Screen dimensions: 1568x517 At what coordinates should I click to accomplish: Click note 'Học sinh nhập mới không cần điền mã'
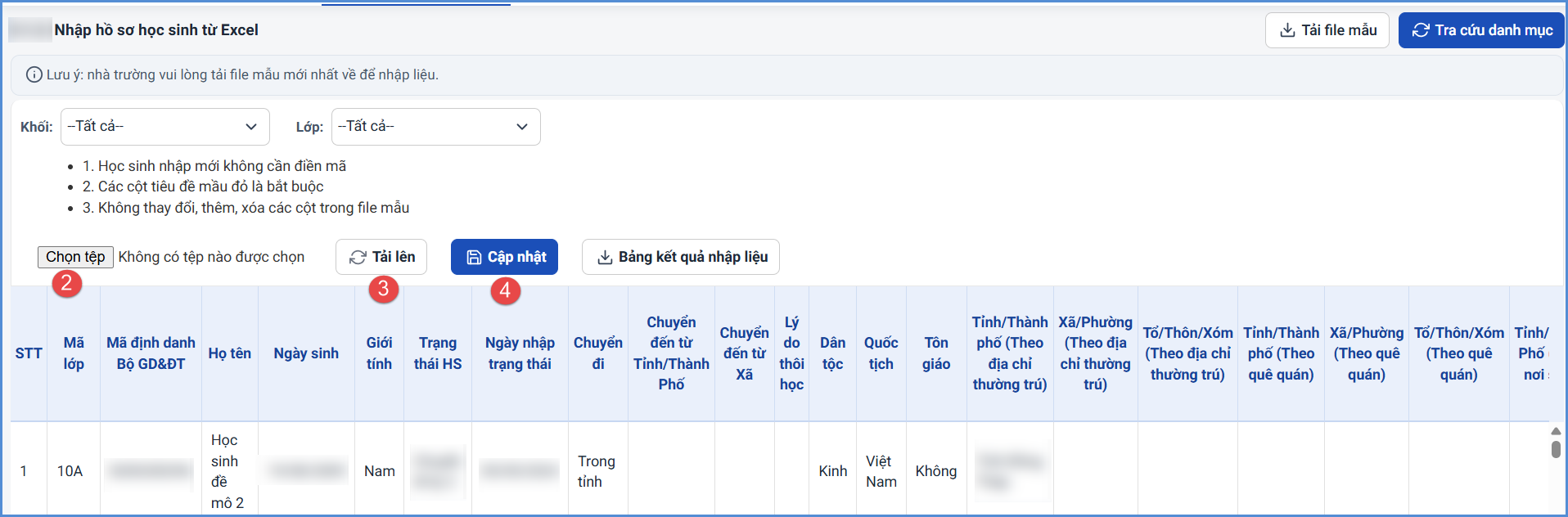[x=214, y=166]
